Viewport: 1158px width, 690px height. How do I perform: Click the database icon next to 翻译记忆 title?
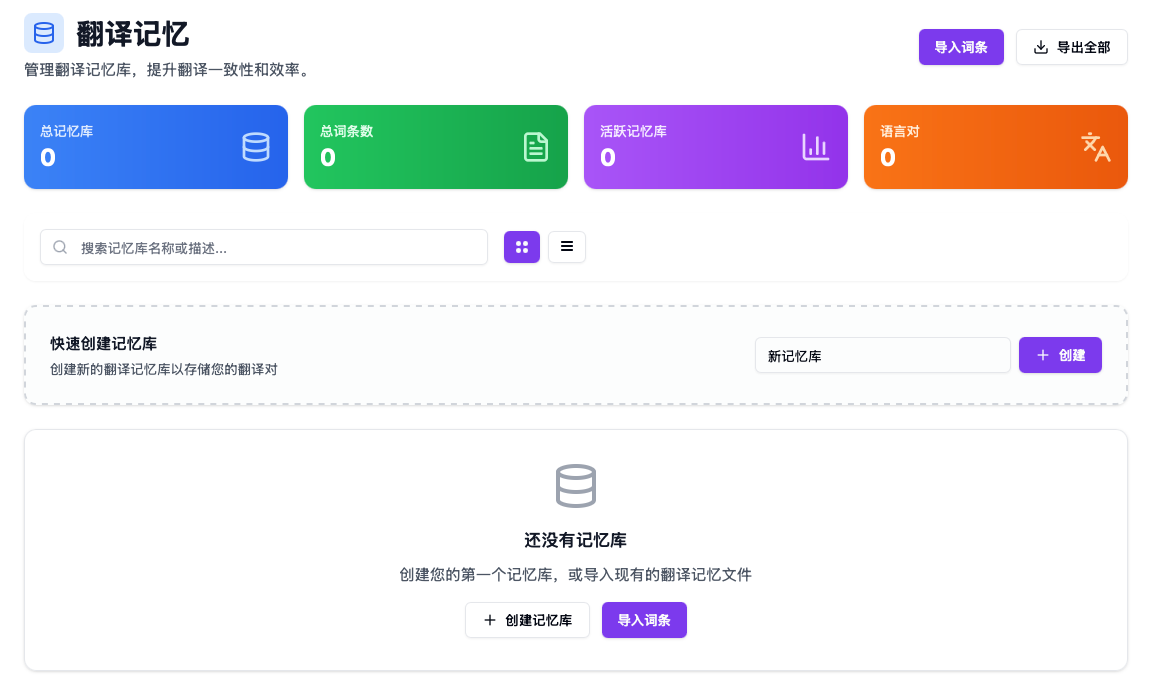[43, 32]
